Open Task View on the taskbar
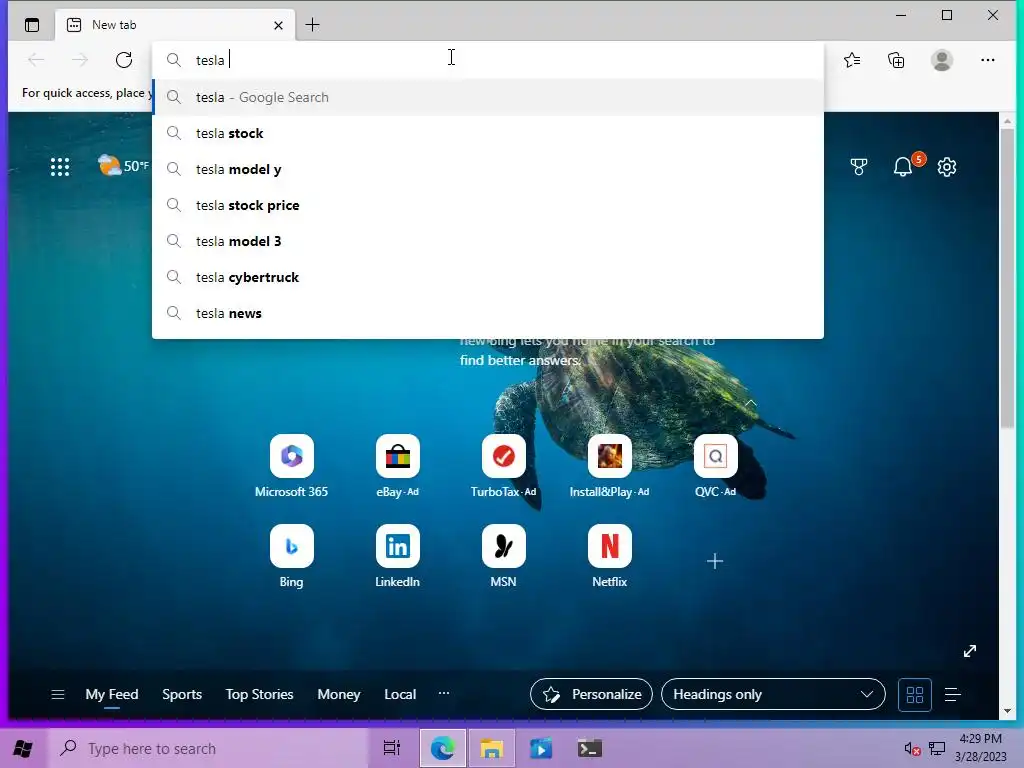This screenshot has height=768, width=1024. [391, 748]
